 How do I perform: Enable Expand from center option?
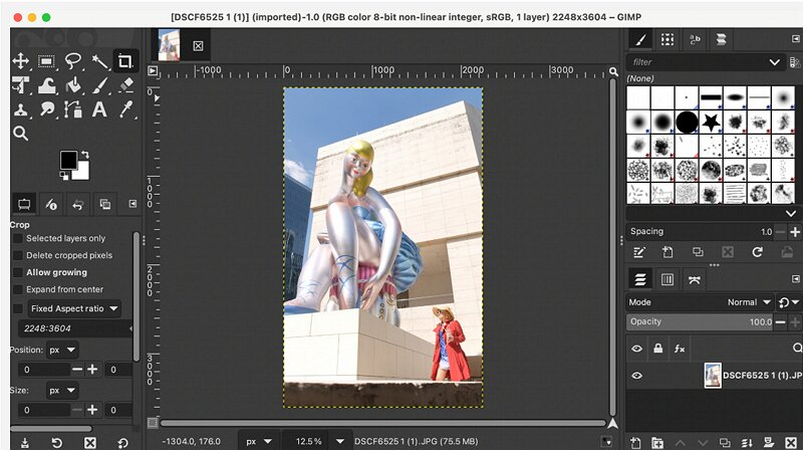pos(18,289)
